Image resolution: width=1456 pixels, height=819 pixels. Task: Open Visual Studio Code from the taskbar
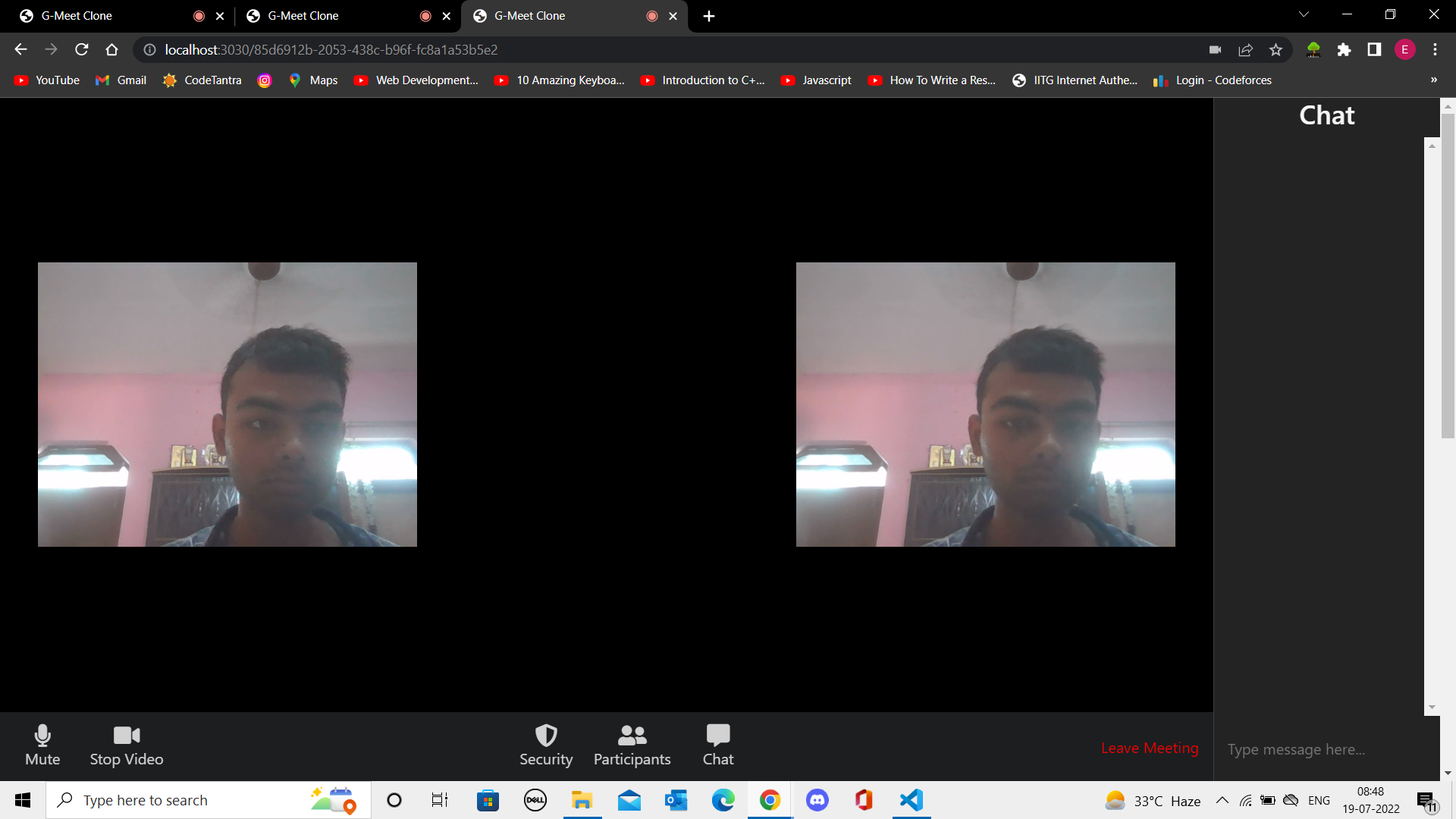point(910,800)
